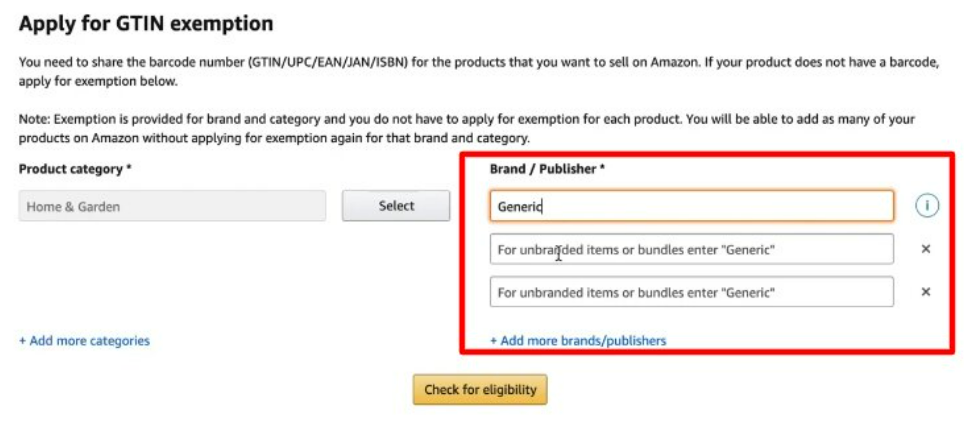
Task: Remove the third brand/publisher row
Action: (x=926, y=292)
